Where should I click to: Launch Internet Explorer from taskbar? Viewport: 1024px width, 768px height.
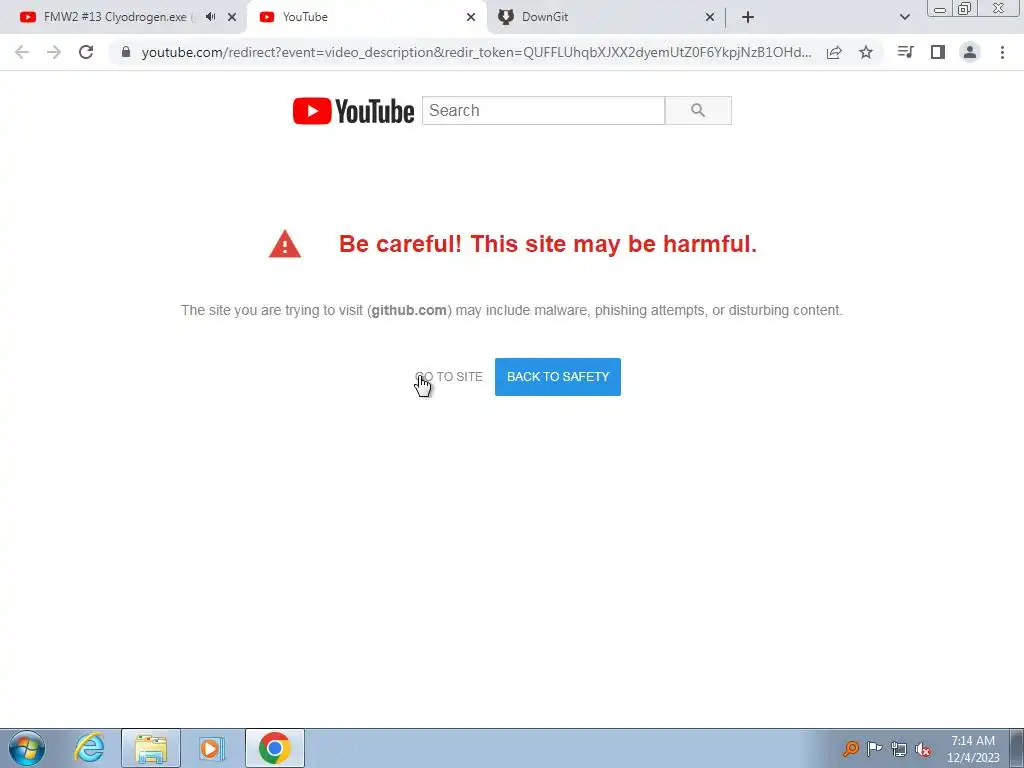89,748
